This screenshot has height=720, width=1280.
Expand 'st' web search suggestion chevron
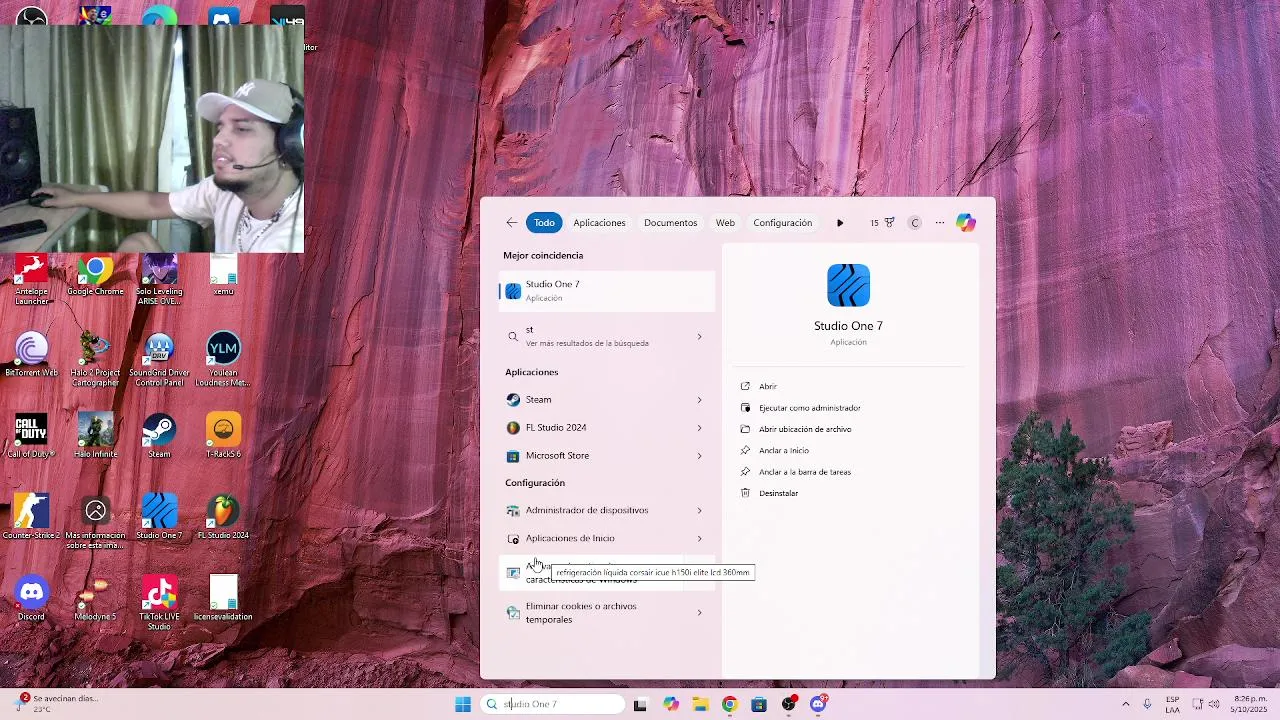tap(699, 337)
